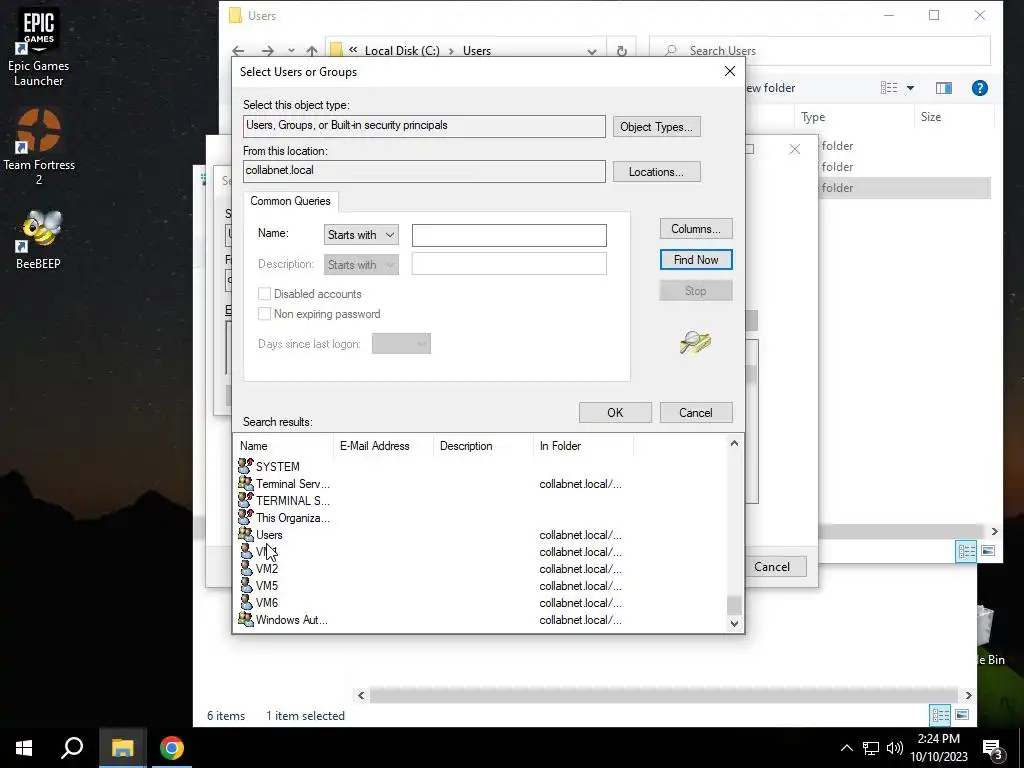Click Local Disk (C:) in address bar
This screenshot has width=1024, height=768.
pos(402,51)
